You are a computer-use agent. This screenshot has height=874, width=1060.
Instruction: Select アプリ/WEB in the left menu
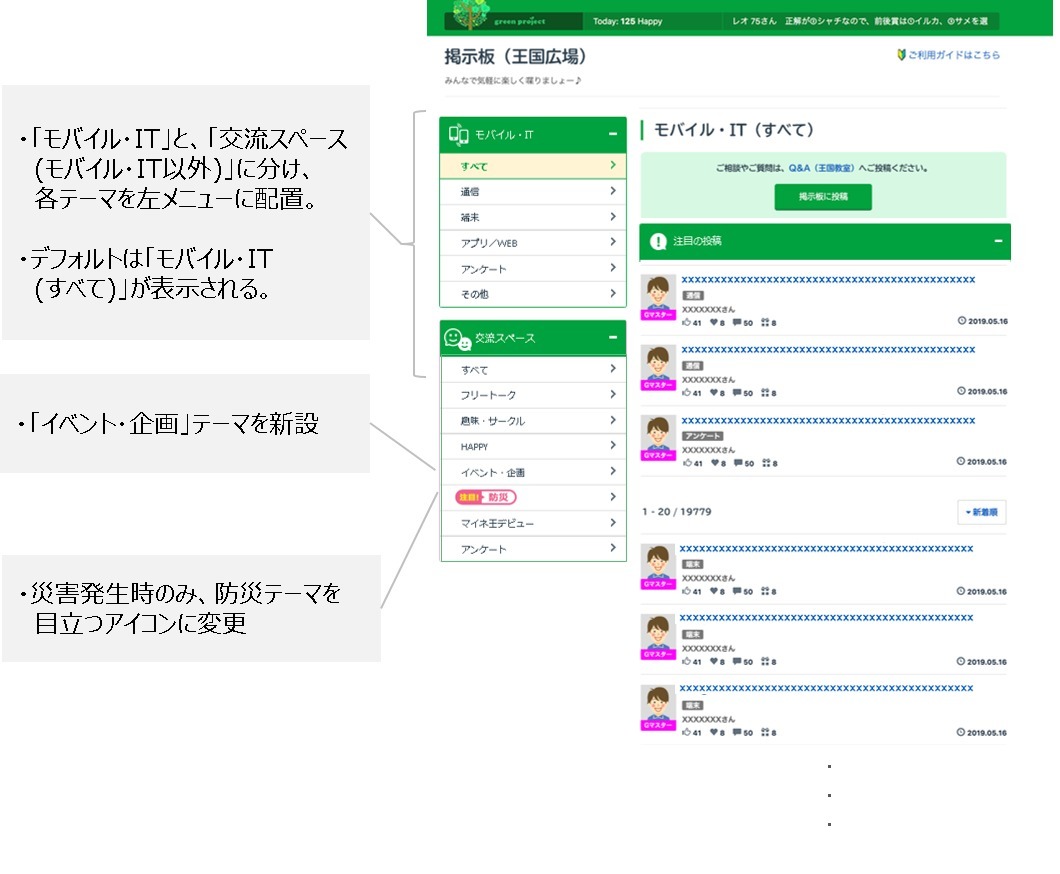click(x=532, y=243)
